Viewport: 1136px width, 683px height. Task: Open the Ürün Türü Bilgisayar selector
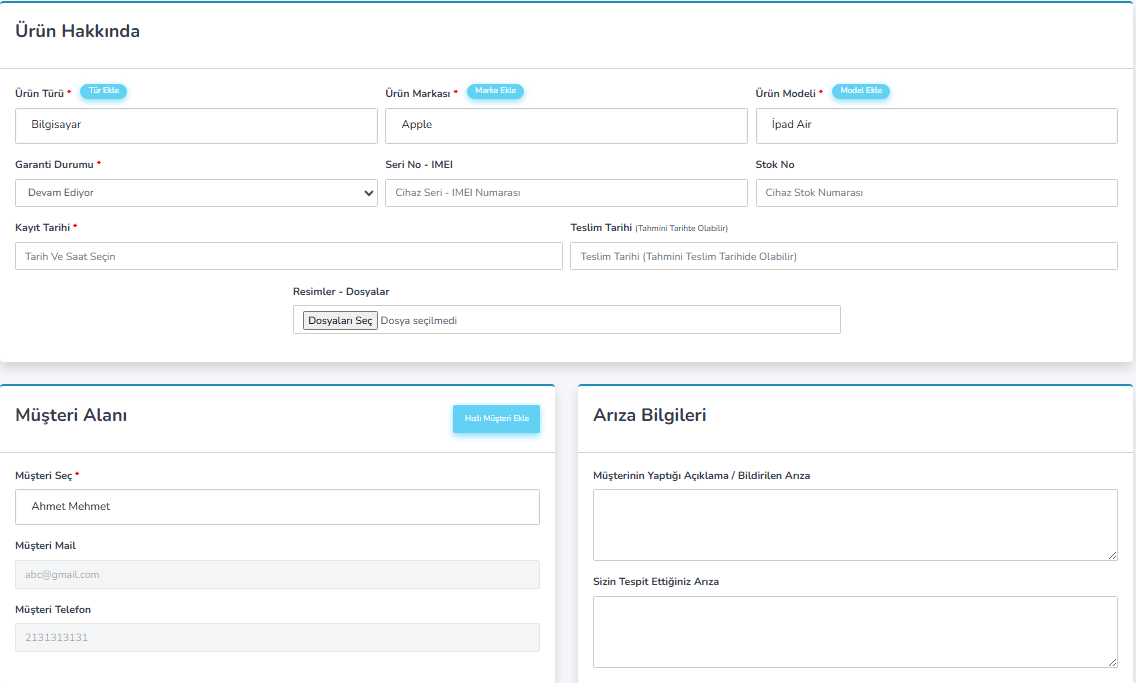pyautogui.click(x=196, y=126)
